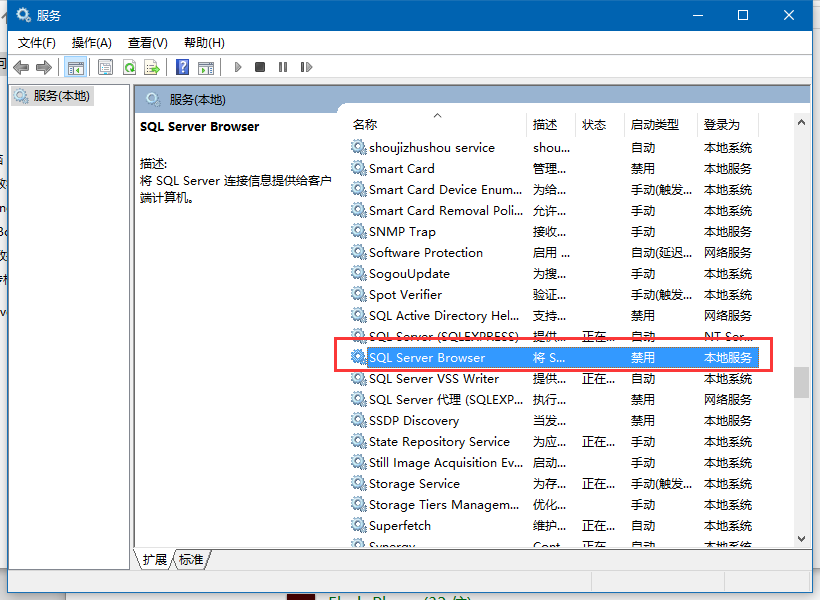Select the SogouUpdate service
Viewport: 820px width, 600px height.
click(554, 274)
